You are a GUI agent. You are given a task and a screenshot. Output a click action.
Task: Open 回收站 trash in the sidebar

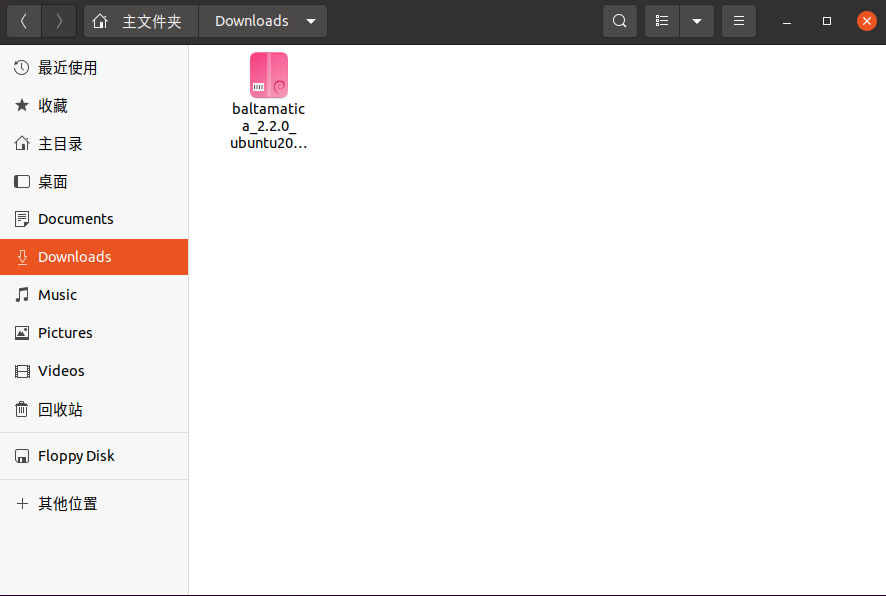[94, 409]
